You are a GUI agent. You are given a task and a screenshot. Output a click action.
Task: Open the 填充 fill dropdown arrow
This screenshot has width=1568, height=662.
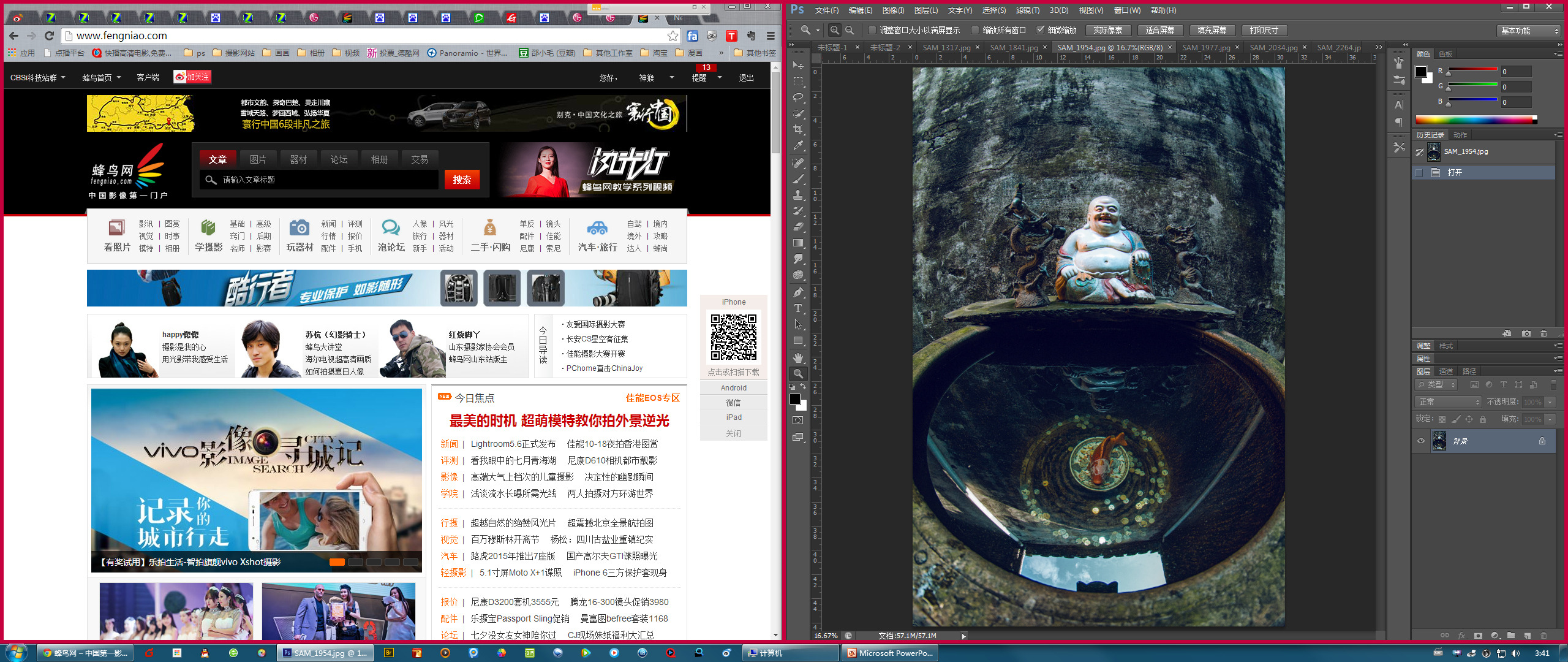(1550, 419)
